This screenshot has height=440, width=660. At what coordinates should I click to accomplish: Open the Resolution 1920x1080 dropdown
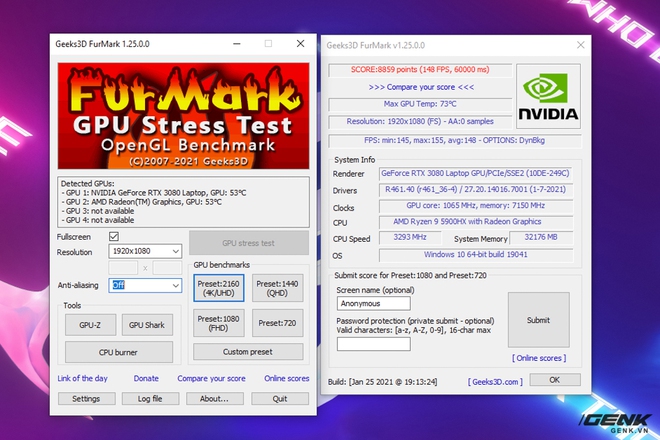tap(145, 251)
